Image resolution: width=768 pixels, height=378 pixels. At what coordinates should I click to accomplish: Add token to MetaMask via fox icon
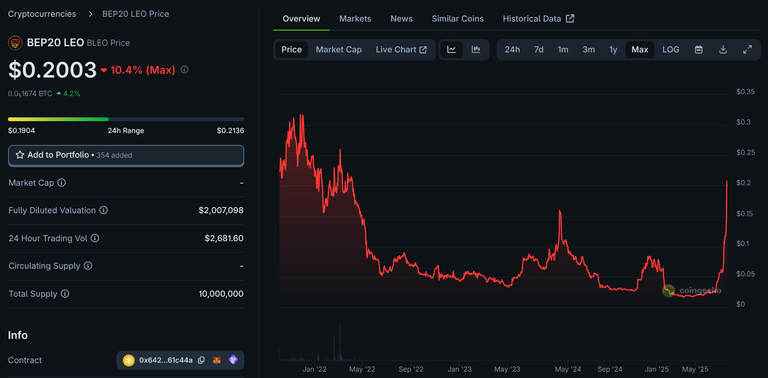(x=217, y=360)
